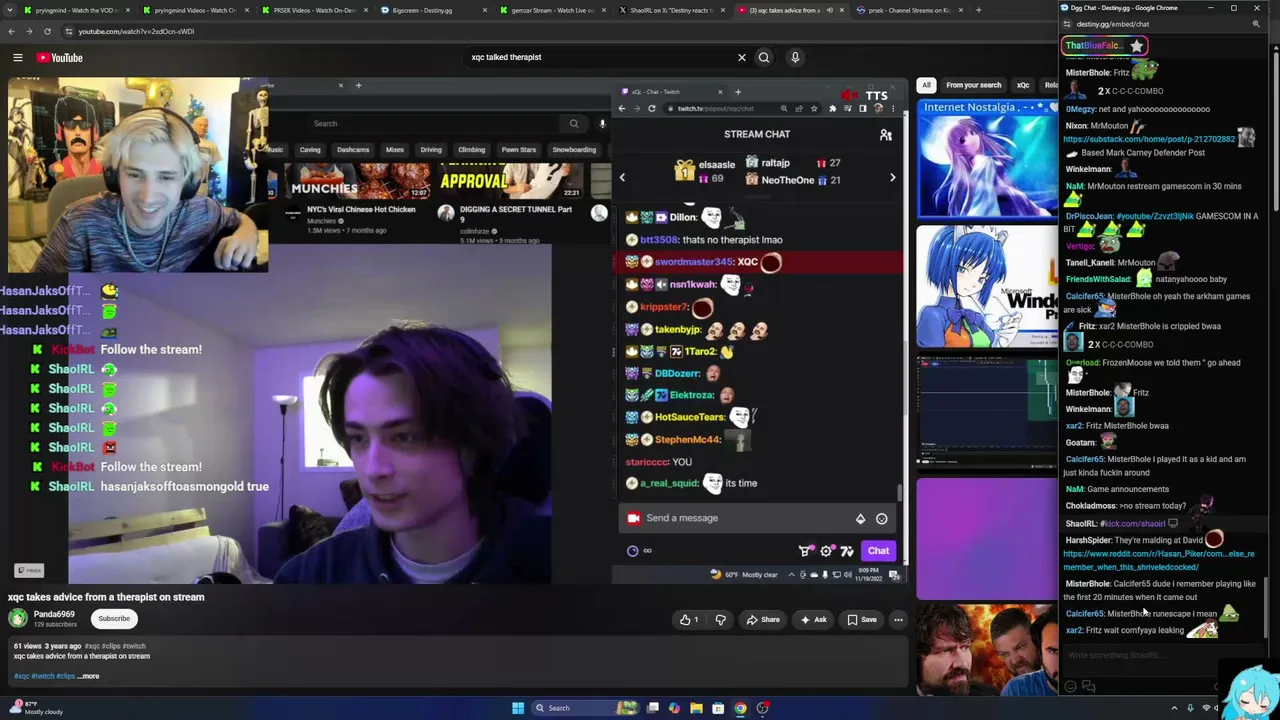Click the #xqc hashtag in the description

[x=22, y=676]
